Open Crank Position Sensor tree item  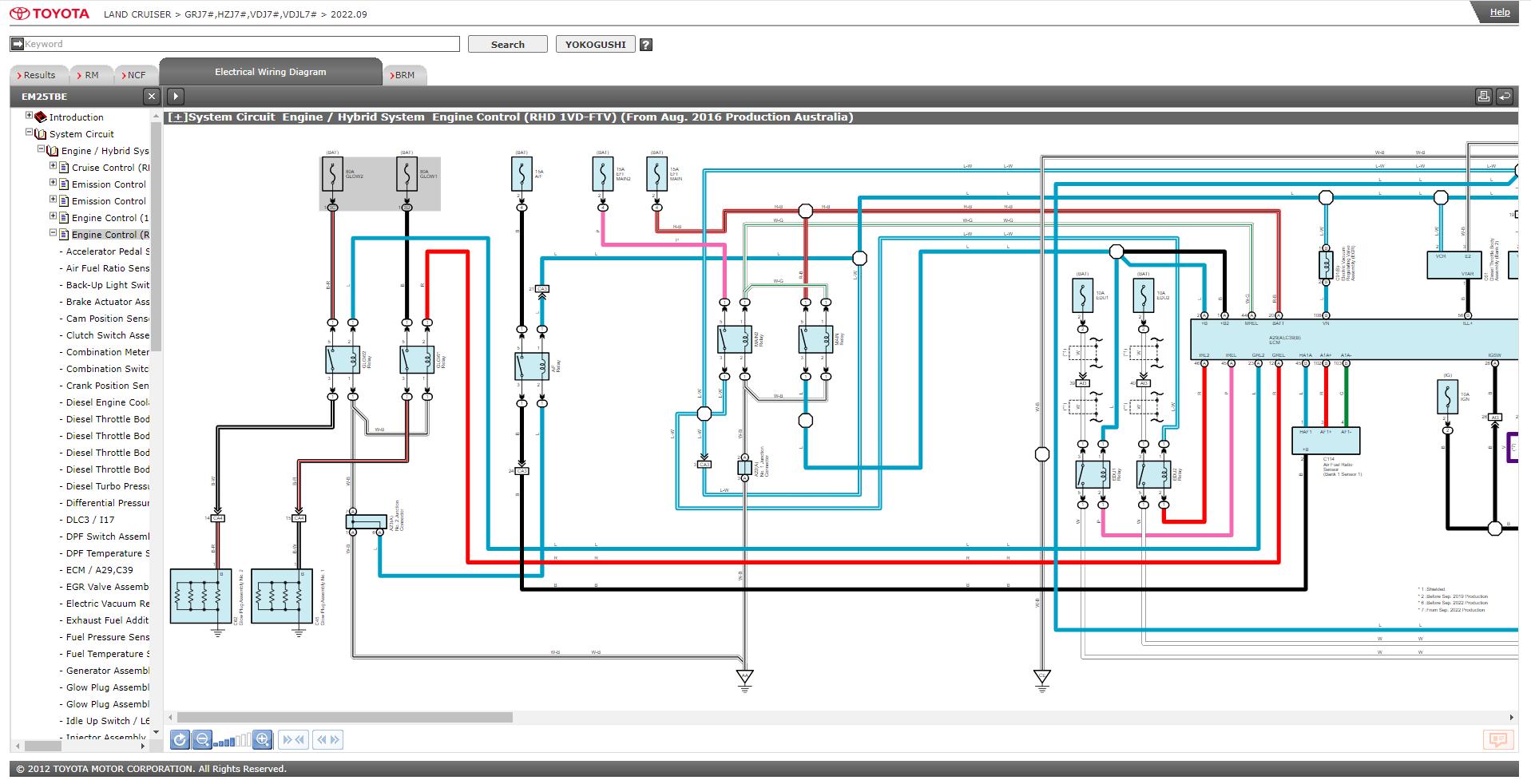pos(108,386)
